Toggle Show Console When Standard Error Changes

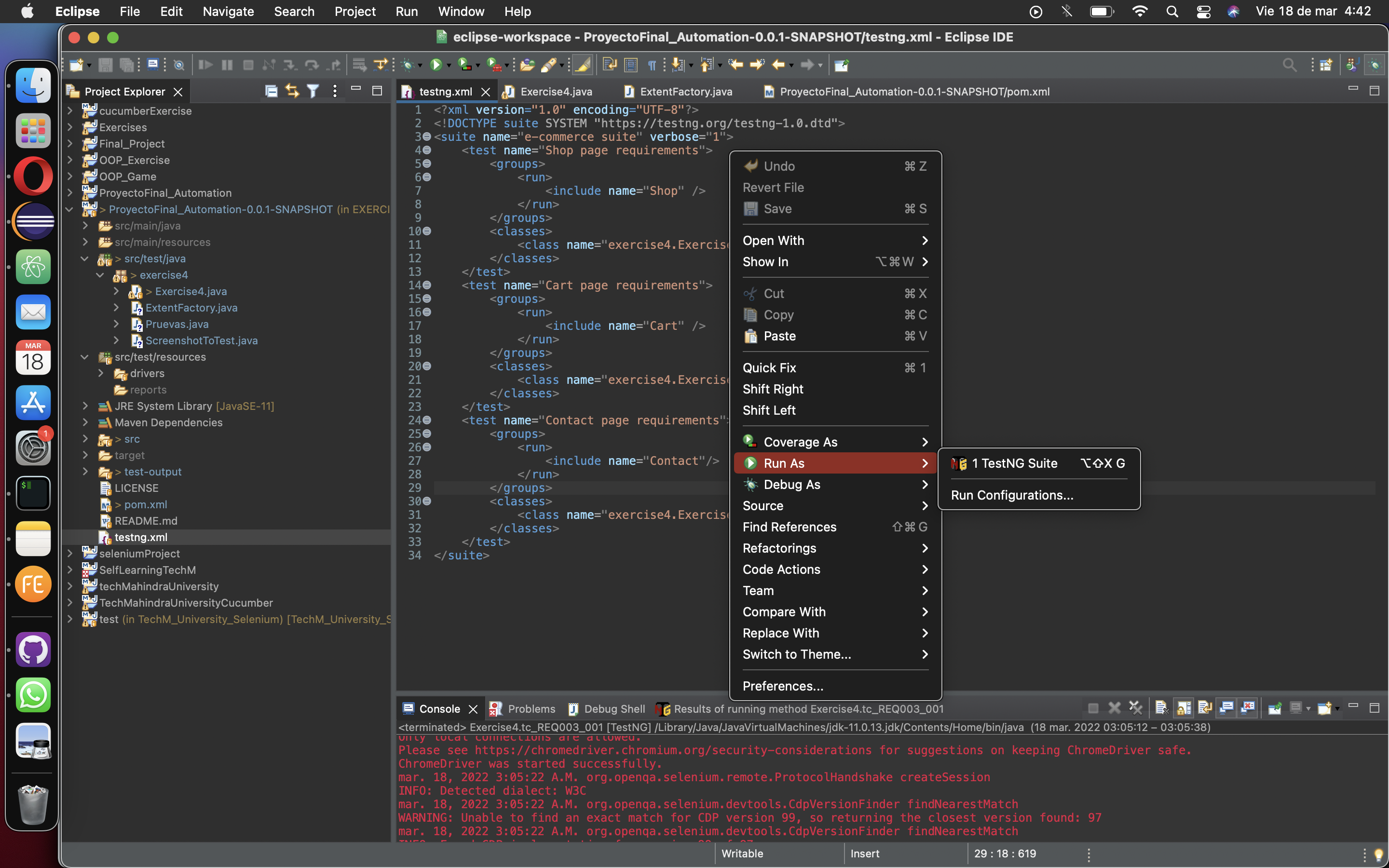coord(1248,708)
